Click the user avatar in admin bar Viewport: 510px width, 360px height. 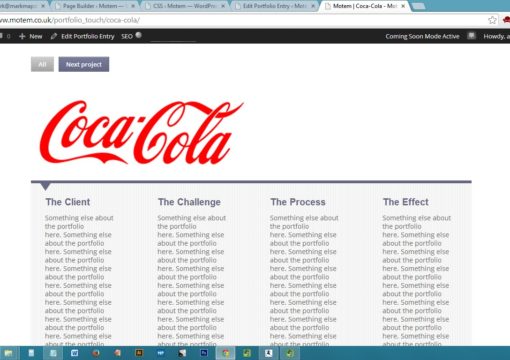point(471,36)
